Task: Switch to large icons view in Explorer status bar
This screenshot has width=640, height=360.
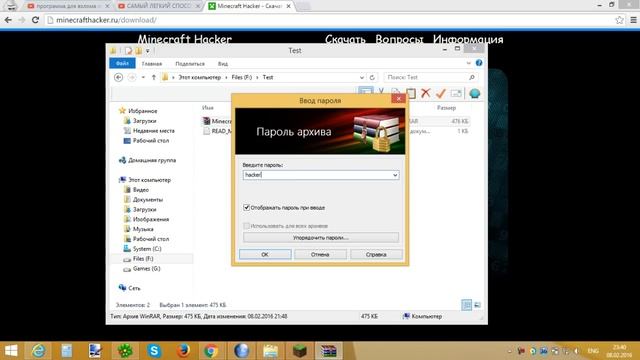Action: point(477,304)
